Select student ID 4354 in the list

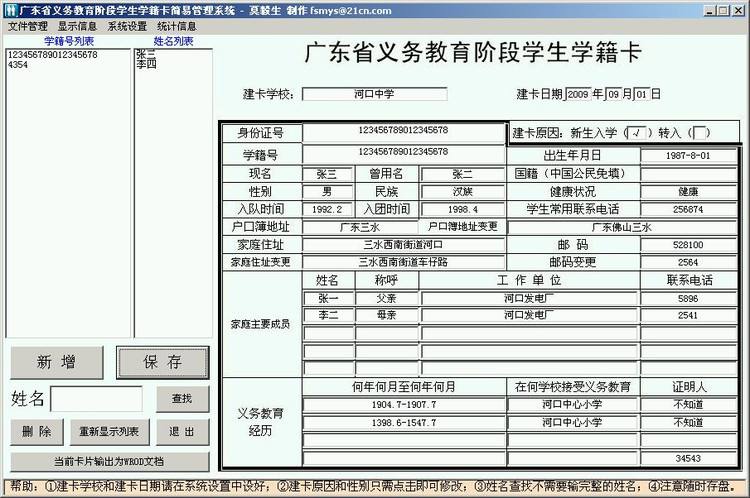pyautogui.click(x=18, y=64)
